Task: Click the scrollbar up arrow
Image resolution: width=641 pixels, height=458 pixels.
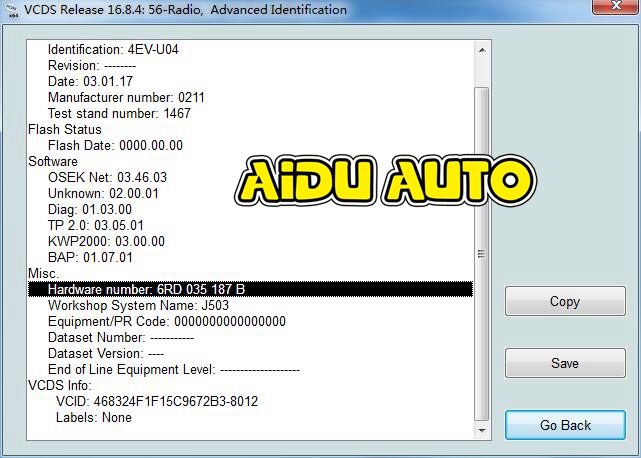Action: (x=483, y=49)
